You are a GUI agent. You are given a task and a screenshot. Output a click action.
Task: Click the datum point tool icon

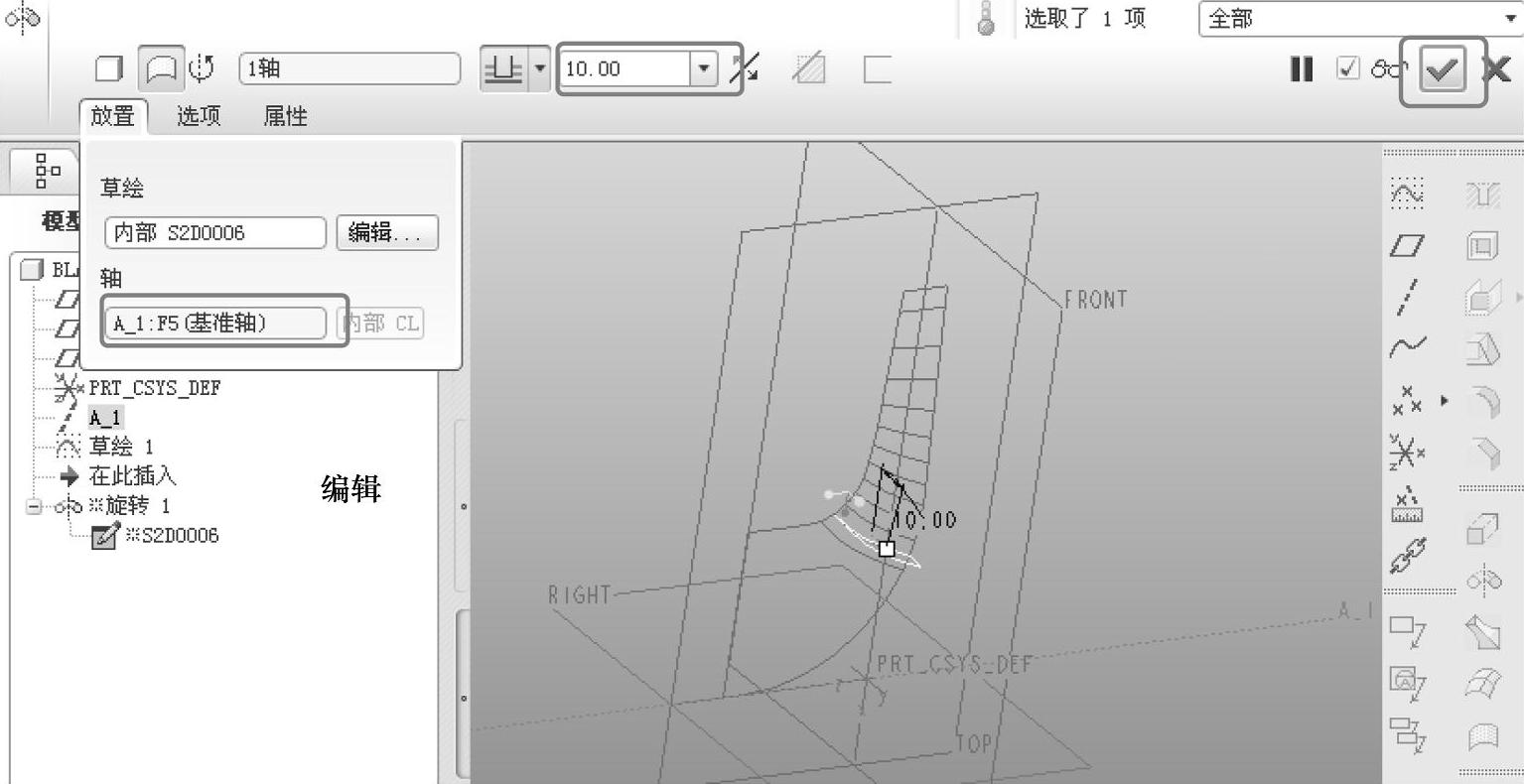pyautogui.click(x=1406, y=401)
